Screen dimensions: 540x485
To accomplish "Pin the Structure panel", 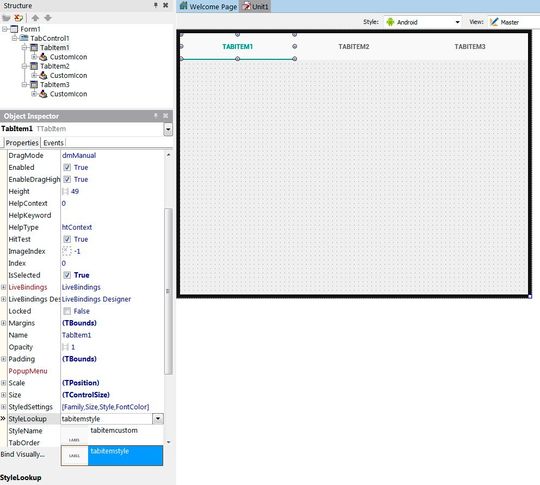I will pos(156,5).
